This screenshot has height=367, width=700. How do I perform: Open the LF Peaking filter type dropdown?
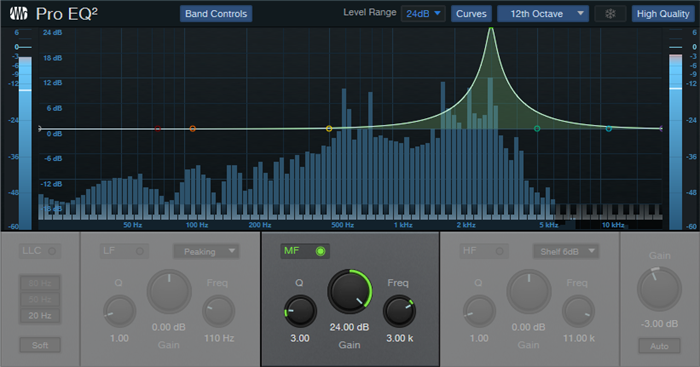pyautogui.click(x=206, y=251)
